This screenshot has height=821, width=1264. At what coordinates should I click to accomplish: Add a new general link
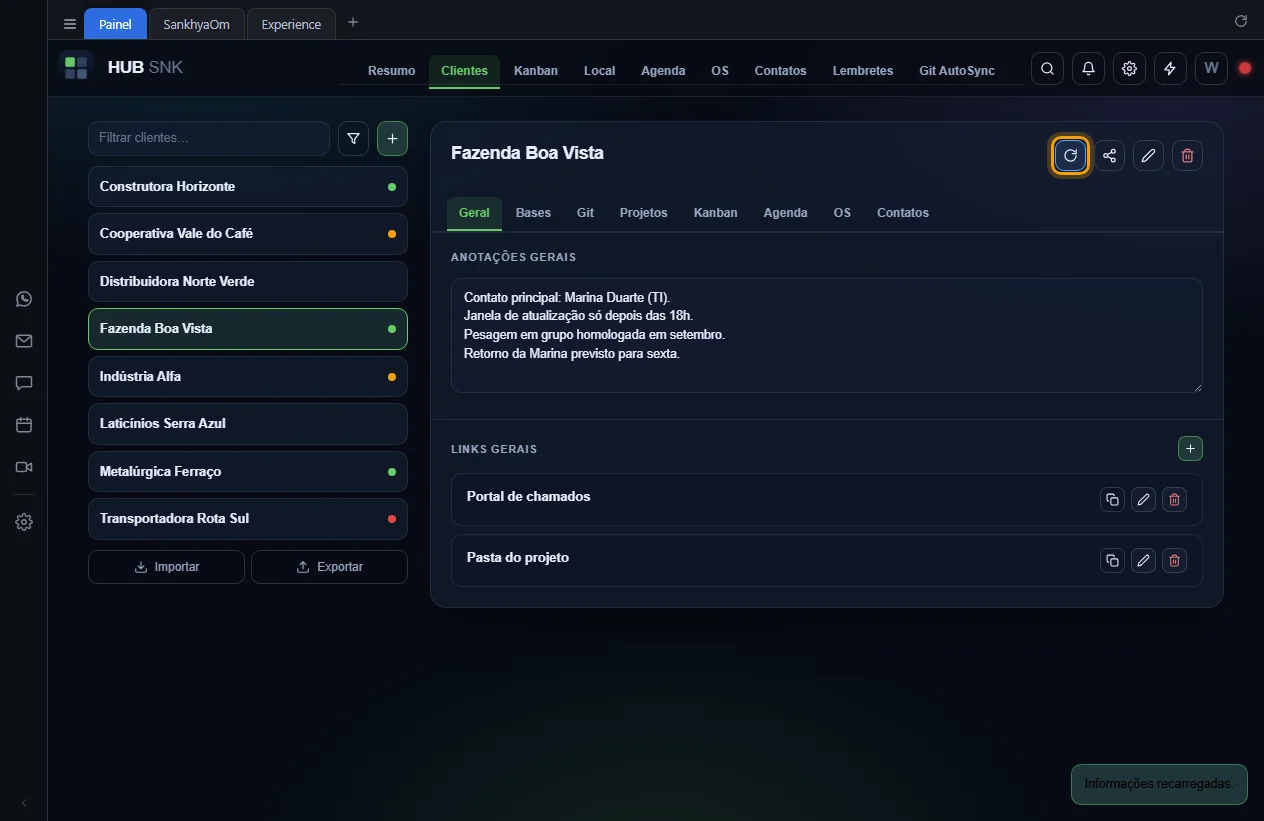[x=1190, y=449]
